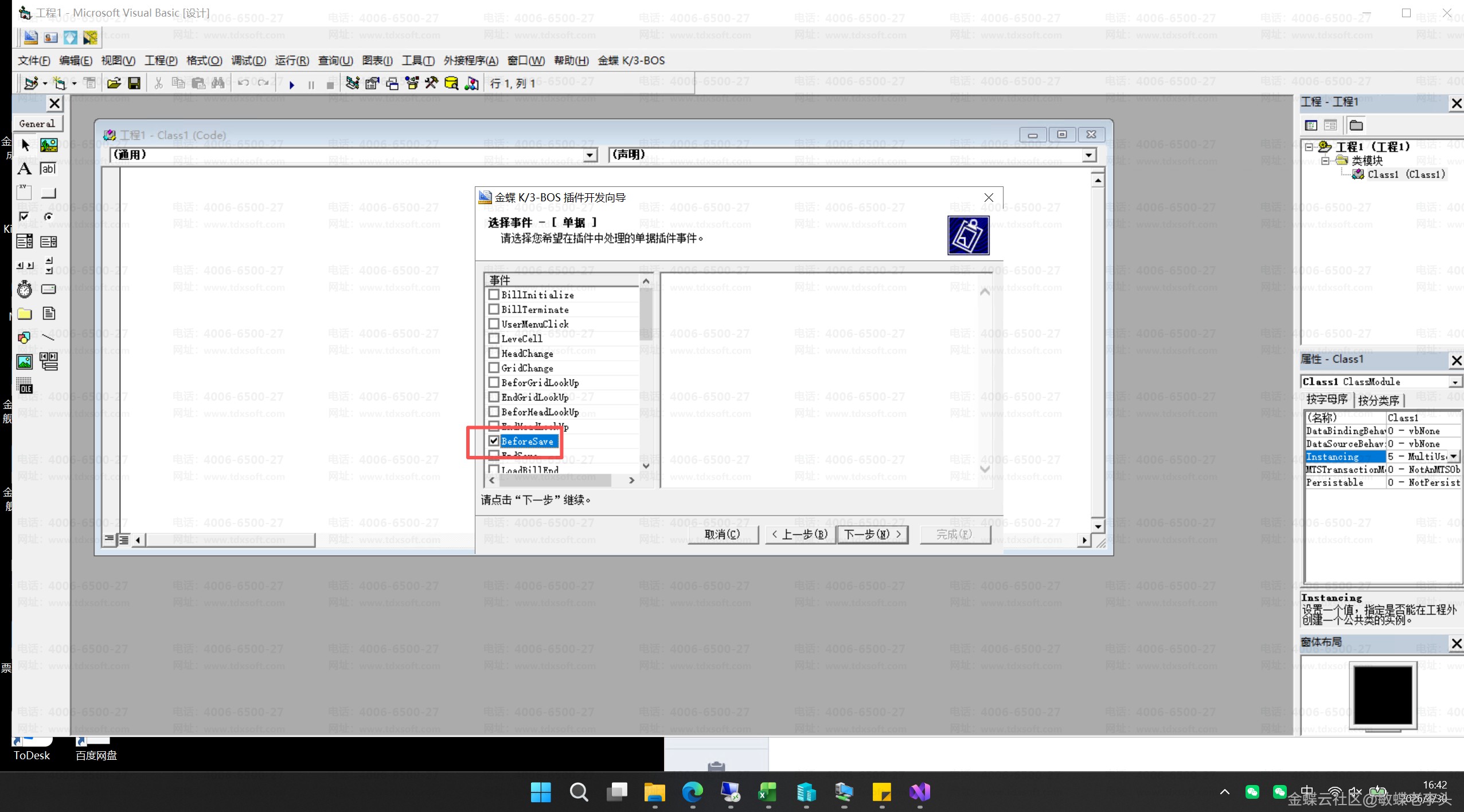Check the UserMenuClick event checkbox
Image resolution: width=1464 pixels, height=812 pixels.
pos(494,324)
